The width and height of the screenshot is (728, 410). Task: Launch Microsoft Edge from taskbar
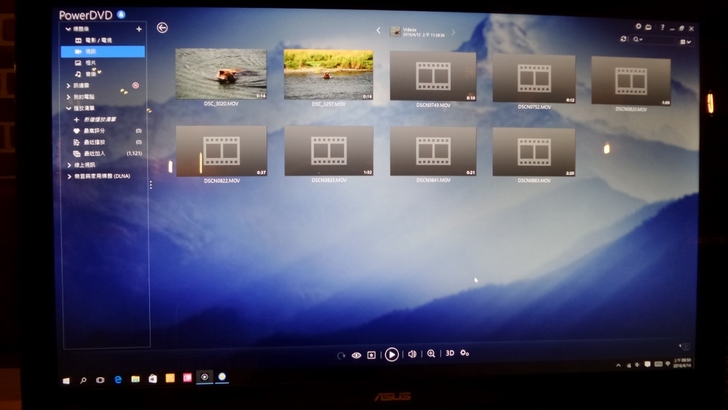click(x=118, y=379)
